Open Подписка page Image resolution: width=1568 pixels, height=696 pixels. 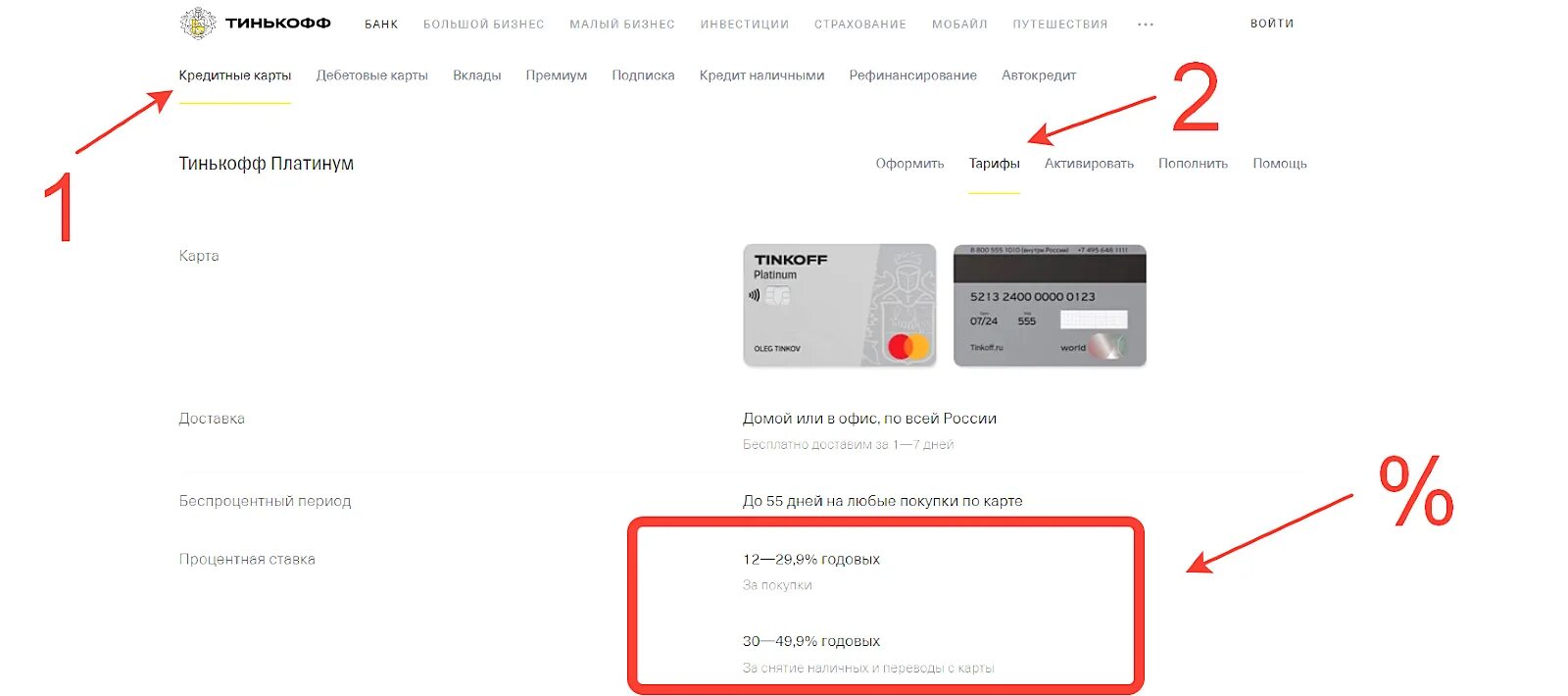pos(643,75)
